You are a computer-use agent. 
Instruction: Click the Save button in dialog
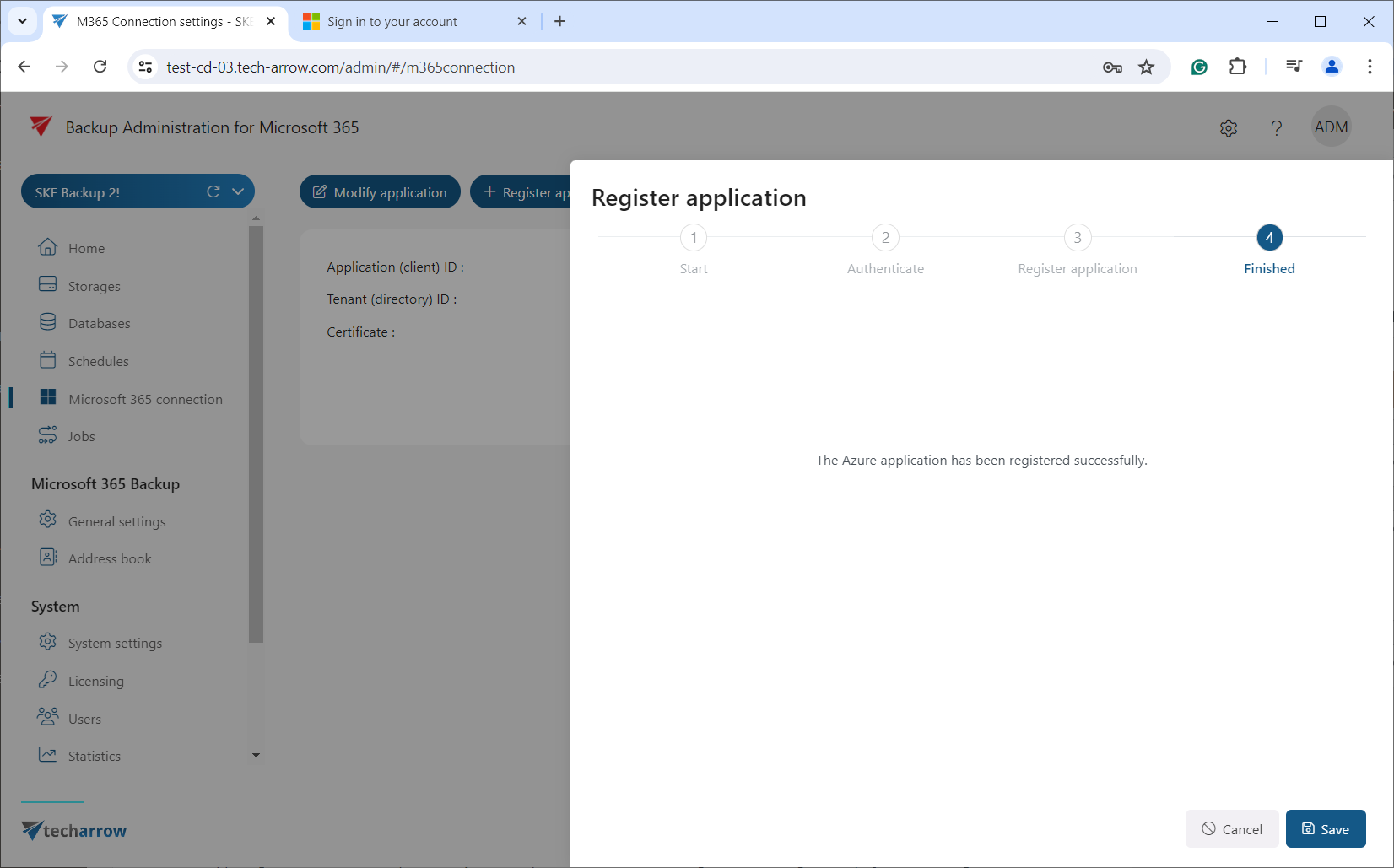click(x=1325, y=828)
